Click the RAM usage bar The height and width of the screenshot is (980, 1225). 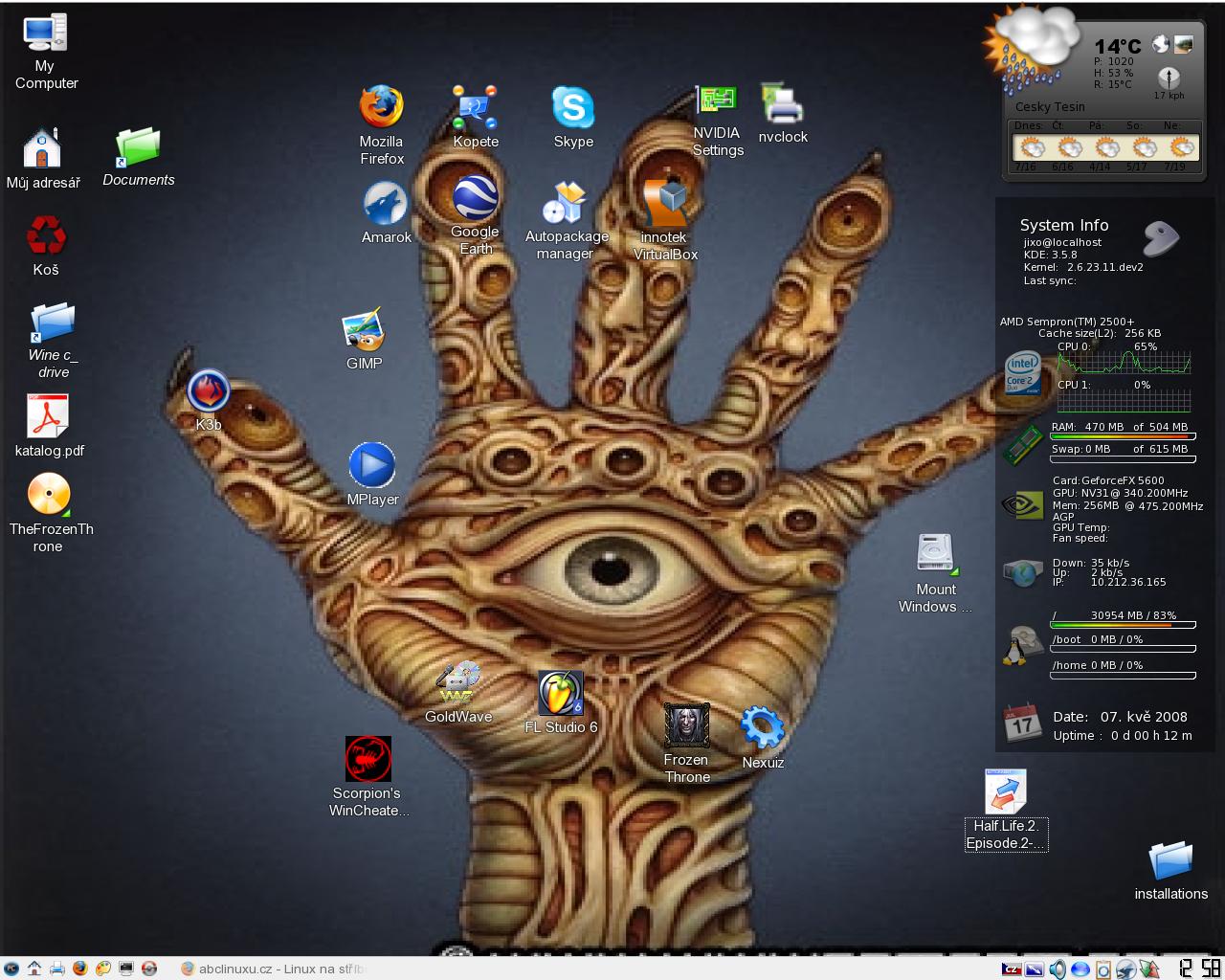coord(1123,435)
